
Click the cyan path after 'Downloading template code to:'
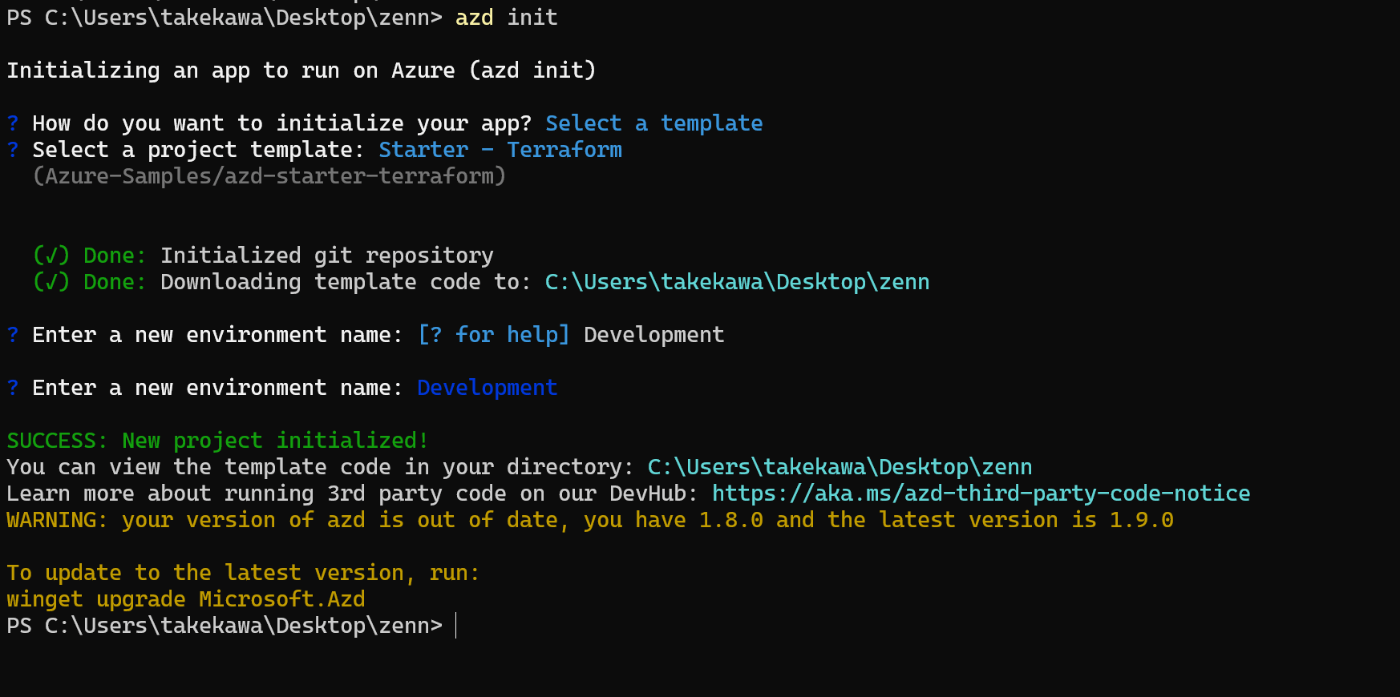(737, 282)
